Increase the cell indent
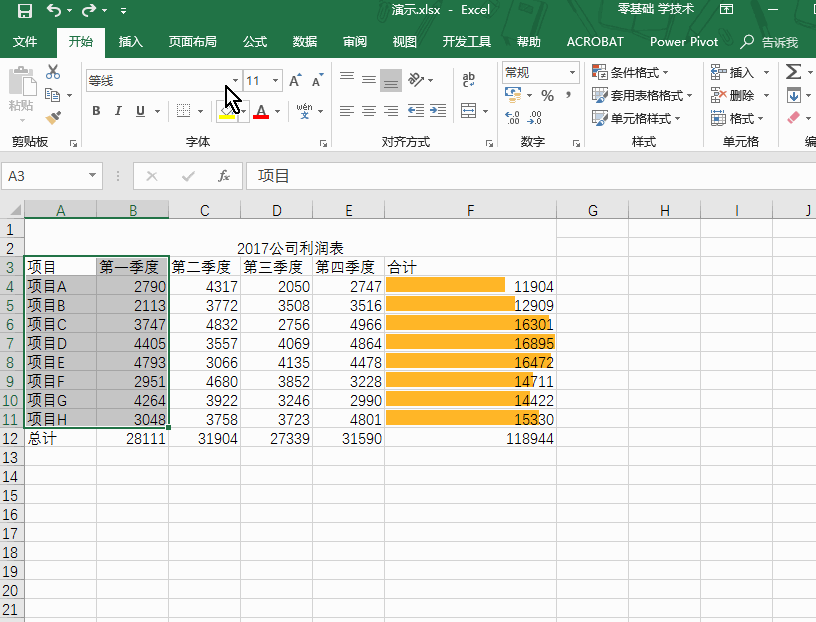Image resolution: width=816 pixels, height=622 pixels. click(x=438, y=111)
